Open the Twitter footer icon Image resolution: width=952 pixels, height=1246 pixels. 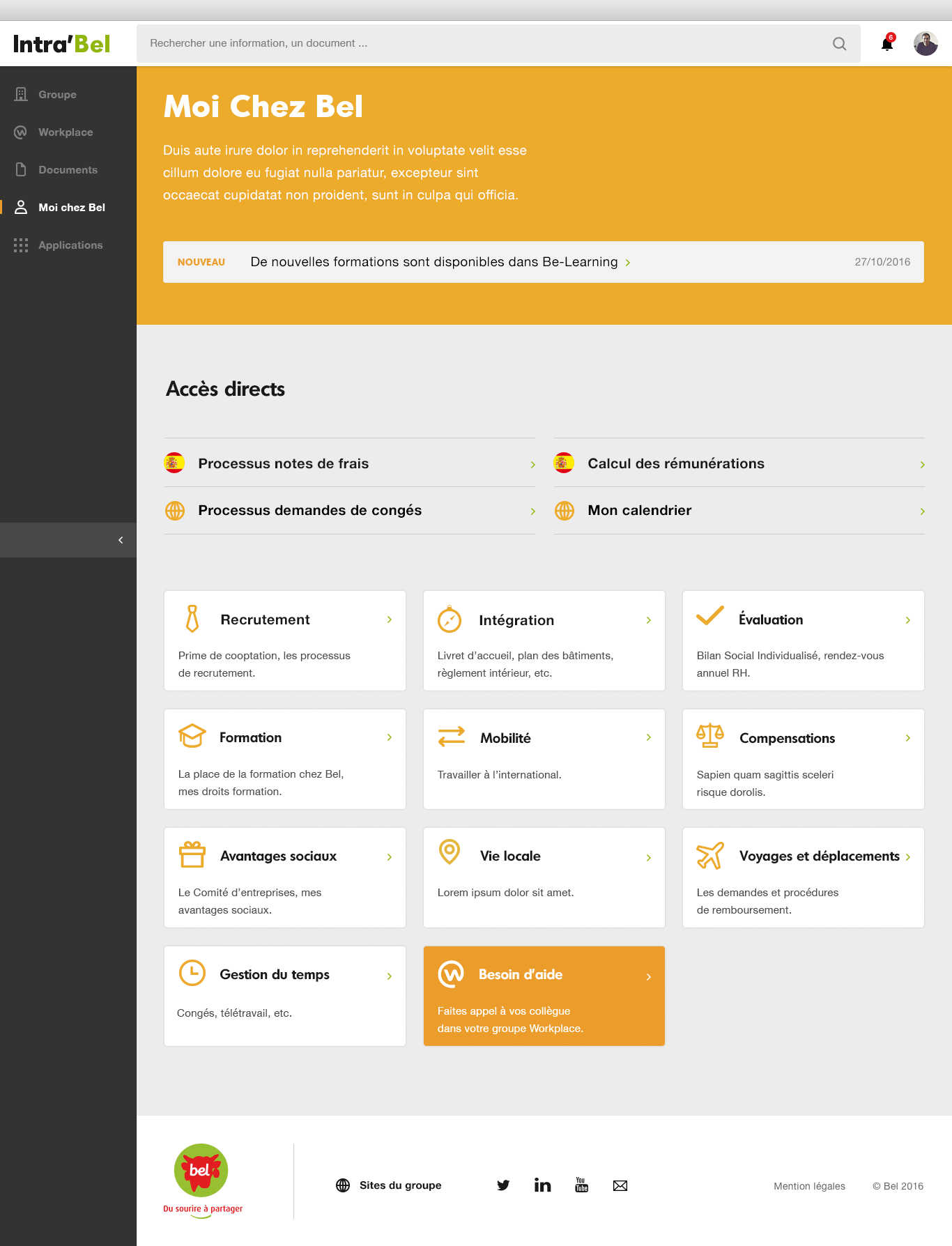503,1185
